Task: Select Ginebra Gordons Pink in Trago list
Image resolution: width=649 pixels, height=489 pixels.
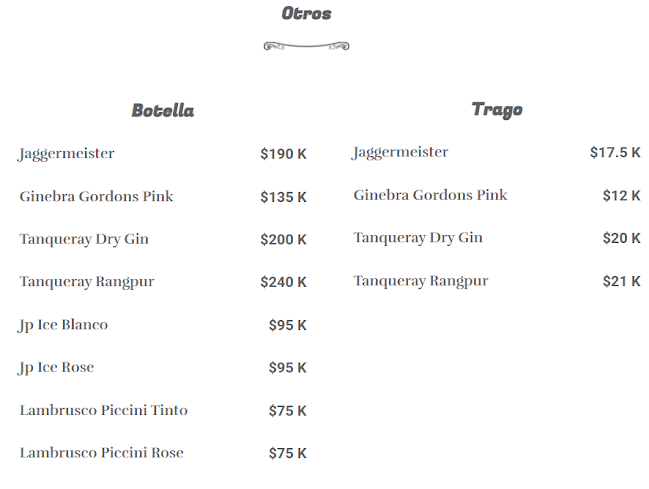Action: (430, 195)
